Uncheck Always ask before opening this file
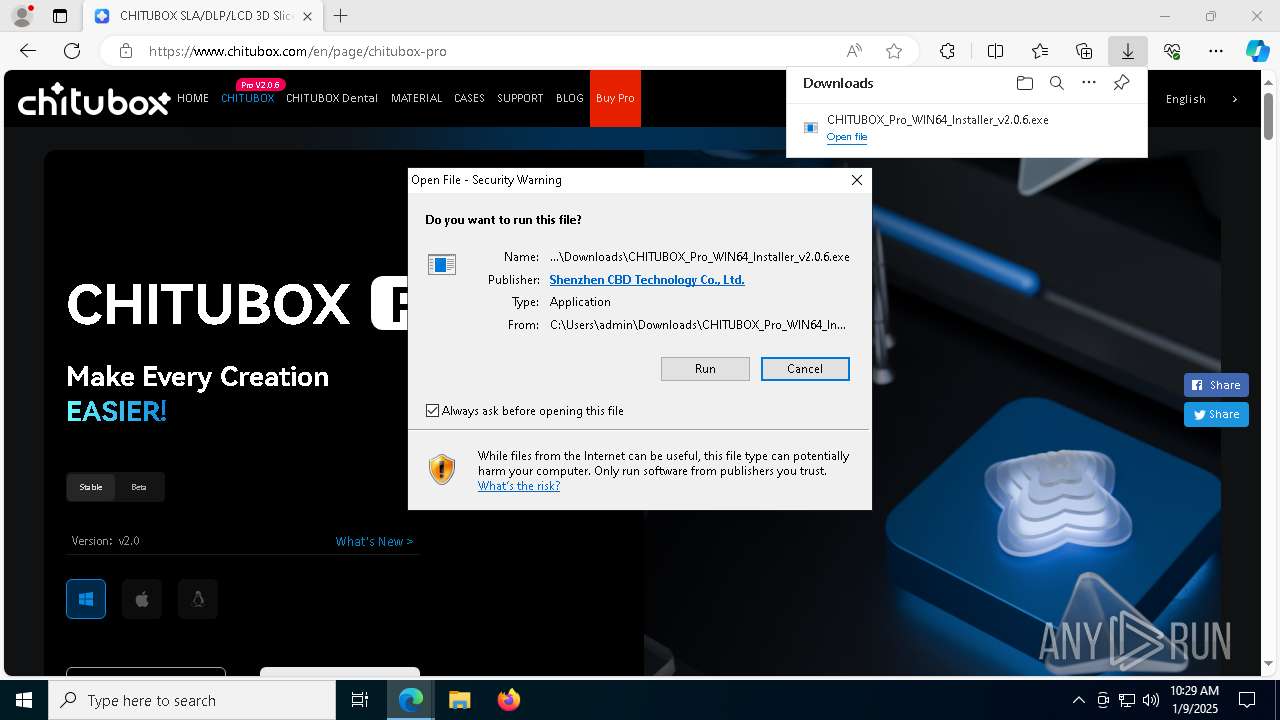 [433, 411]
